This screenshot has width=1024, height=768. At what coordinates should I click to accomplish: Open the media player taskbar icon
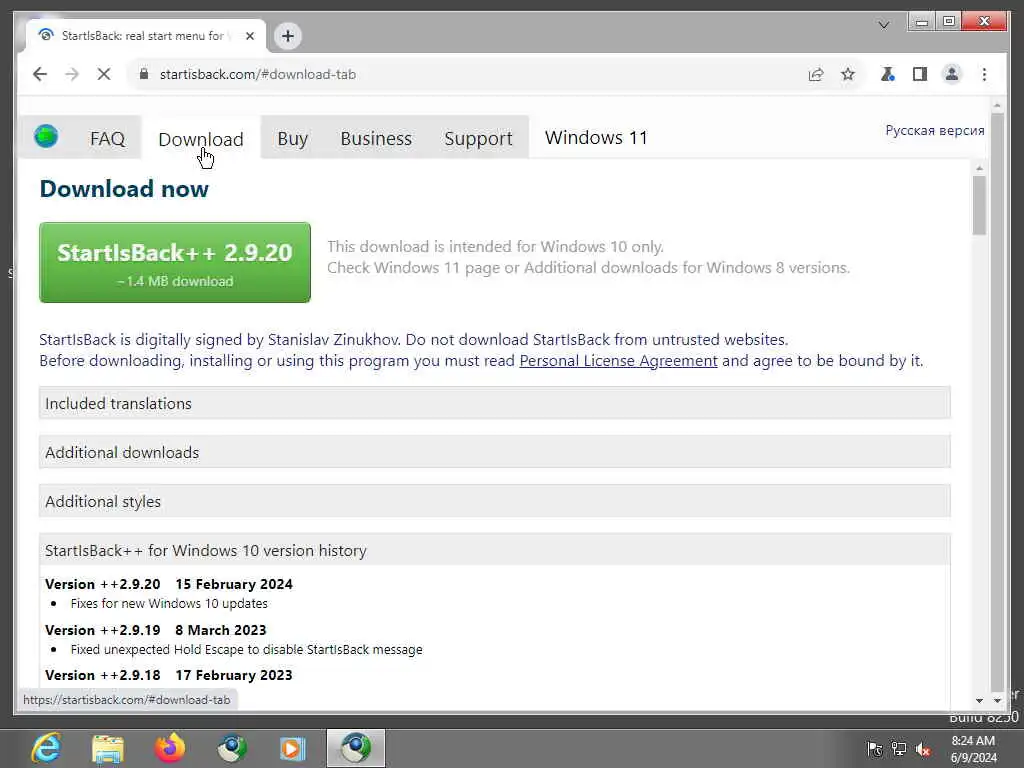293,748
